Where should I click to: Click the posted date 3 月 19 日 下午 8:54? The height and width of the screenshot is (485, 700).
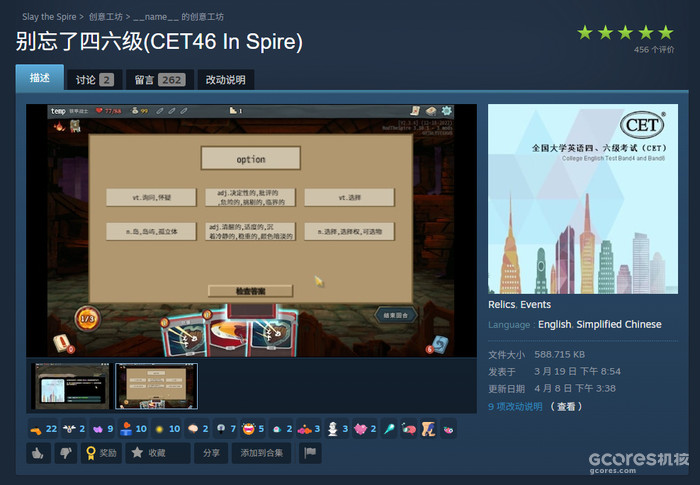tap(577, 372)
